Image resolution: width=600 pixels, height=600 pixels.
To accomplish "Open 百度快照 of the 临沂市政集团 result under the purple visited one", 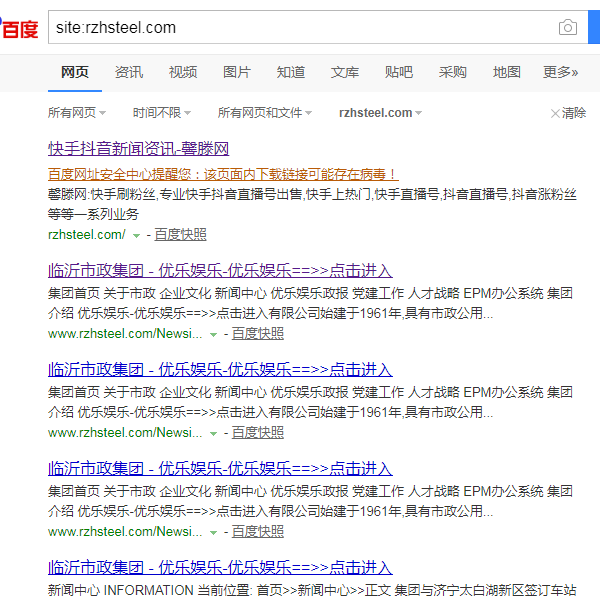I will (258, 432).
